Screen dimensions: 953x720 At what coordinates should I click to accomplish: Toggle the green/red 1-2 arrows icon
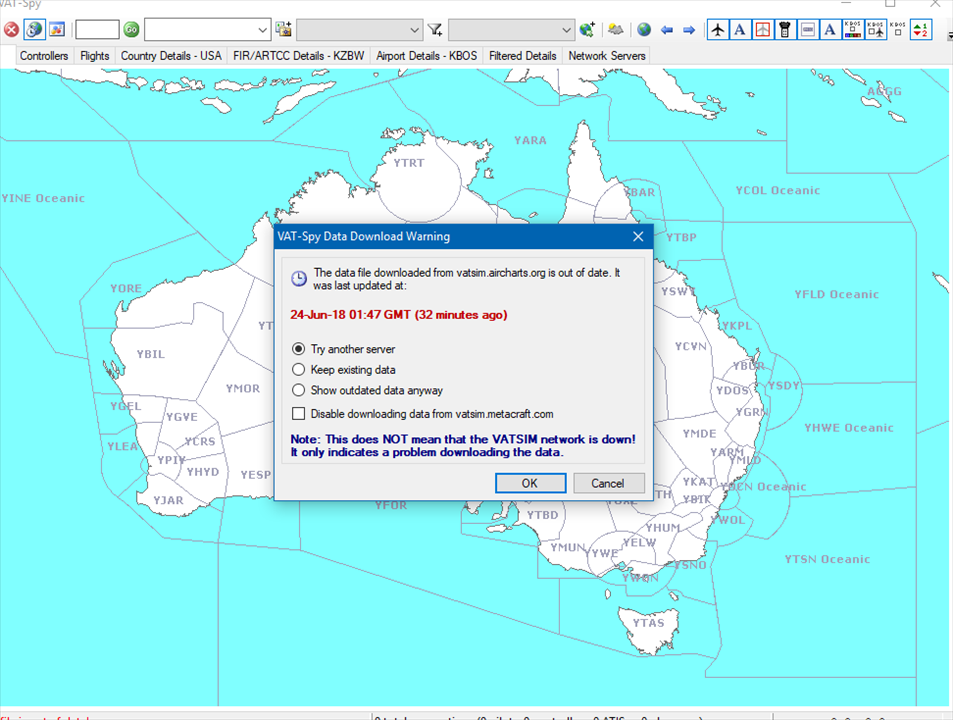point(921,29)
